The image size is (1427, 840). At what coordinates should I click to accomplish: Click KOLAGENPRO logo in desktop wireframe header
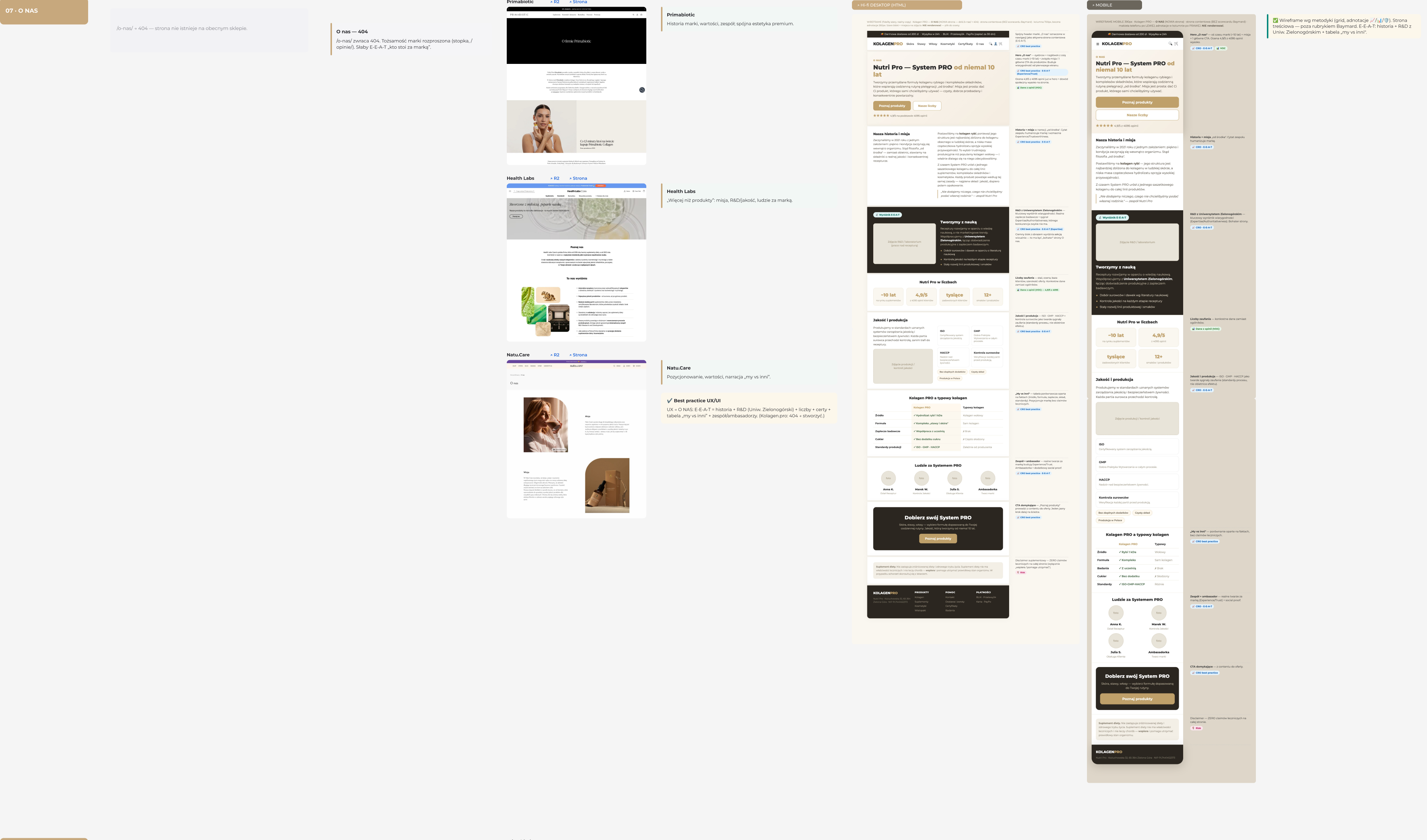888,44
